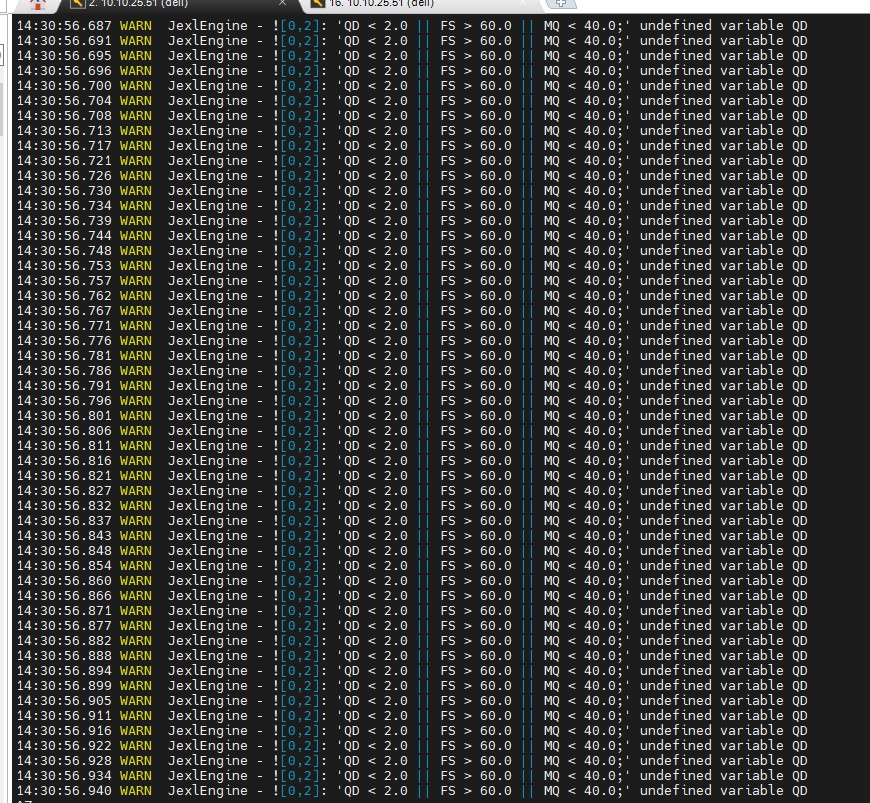
Task: Click WARN on the 14:30:56.739 line
Action: (x=135, y=220)
